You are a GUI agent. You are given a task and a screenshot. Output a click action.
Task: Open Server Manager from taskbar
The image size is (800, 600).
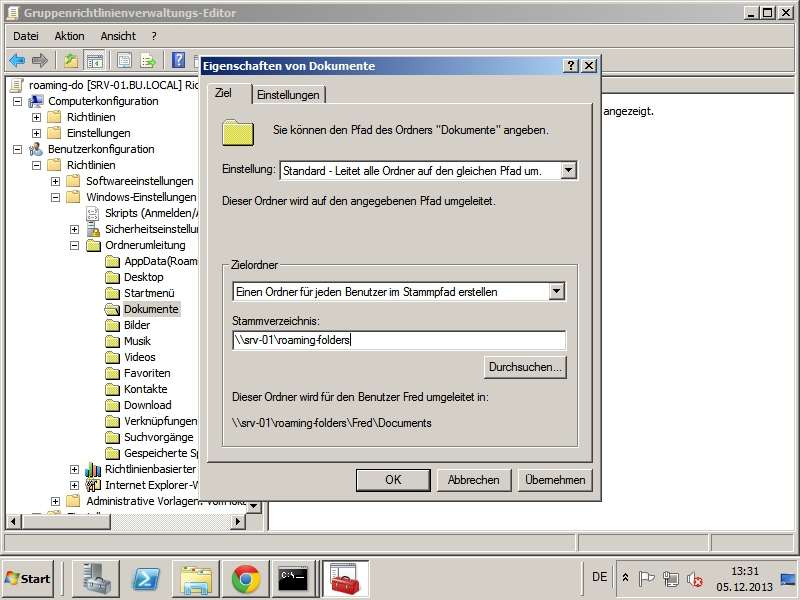coord(95,579)
